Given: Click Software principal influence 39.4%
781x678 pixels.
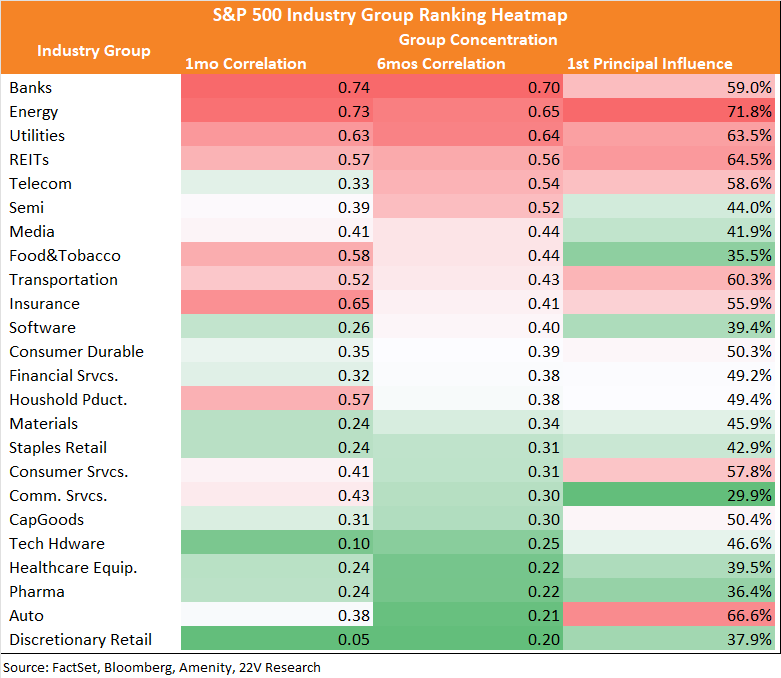Looking at the screenshot, I should [x=749, y=328].
